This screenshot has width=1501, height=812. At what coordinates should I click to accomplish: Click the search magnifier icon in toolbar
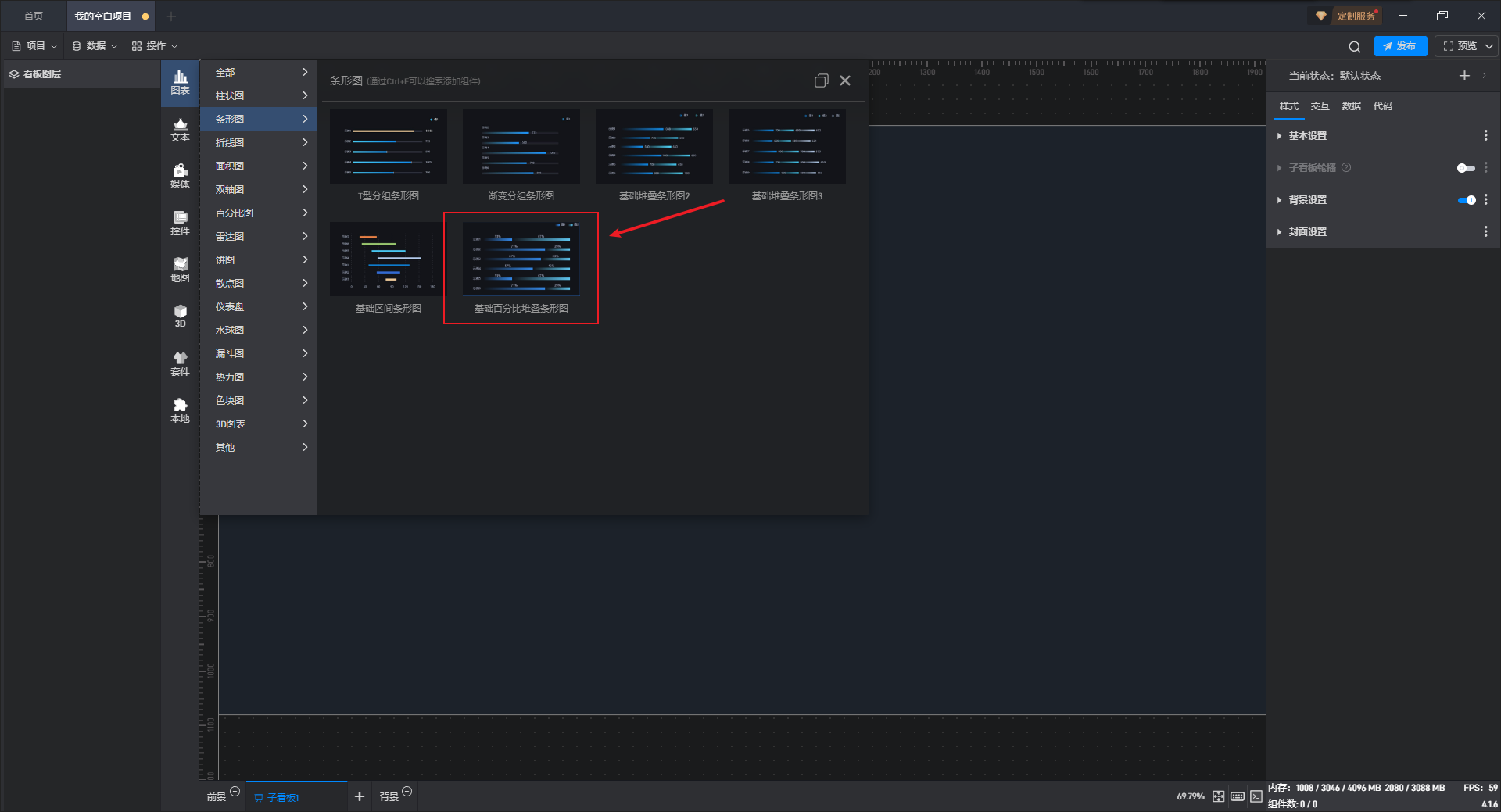coord(1354,47)
